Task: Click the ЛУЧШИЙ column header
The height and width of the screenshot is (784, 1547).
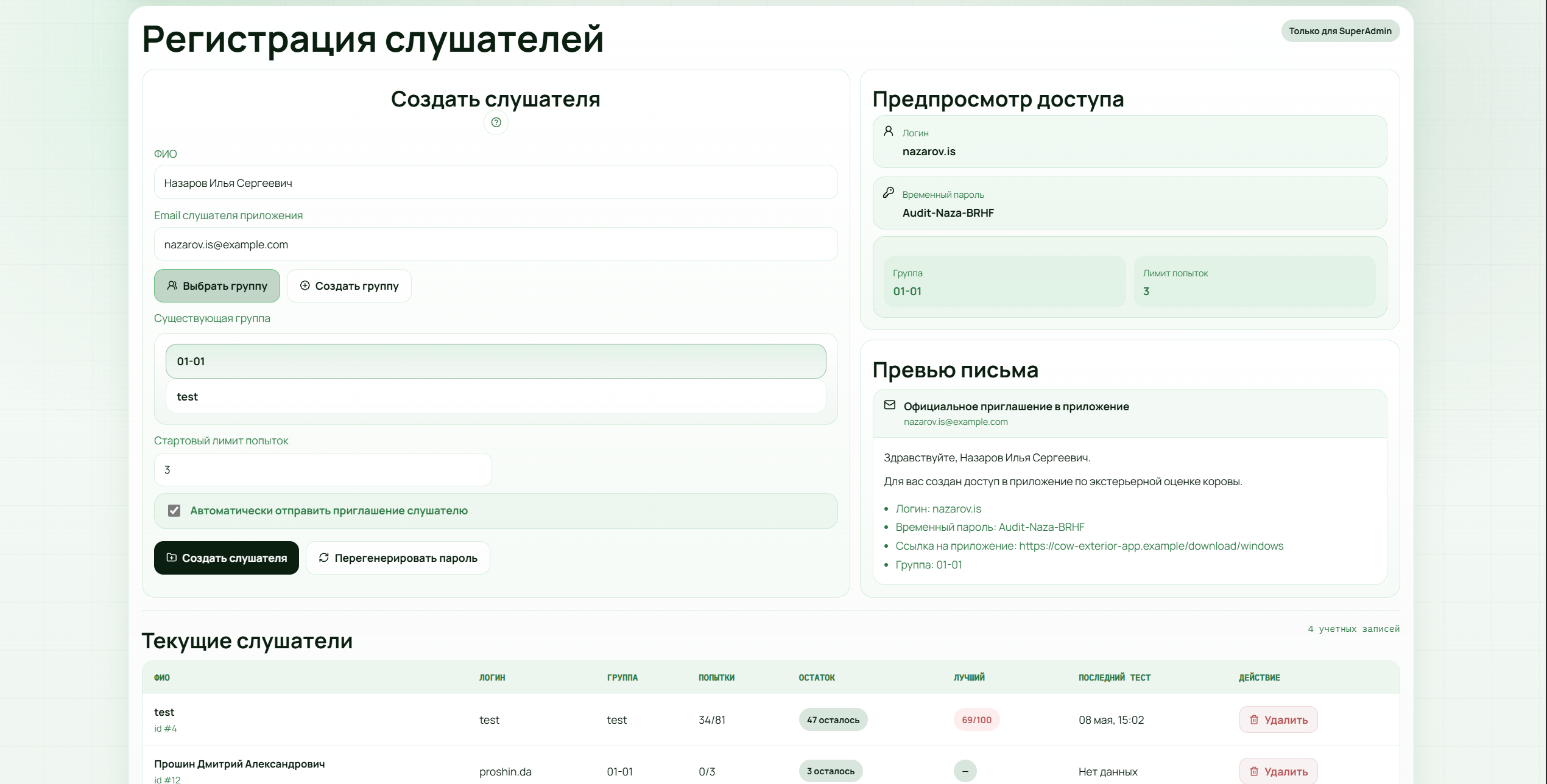Action: pyautogui.click(x=969, y=677)
